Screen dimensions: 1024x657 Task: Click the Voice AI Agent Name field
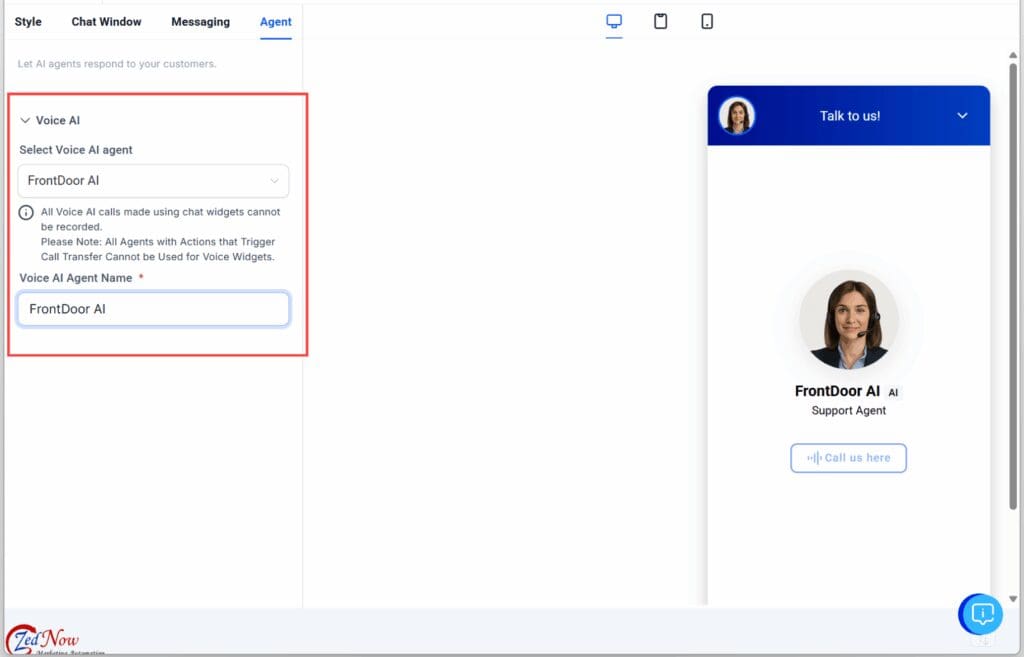[x=152, y=309]
